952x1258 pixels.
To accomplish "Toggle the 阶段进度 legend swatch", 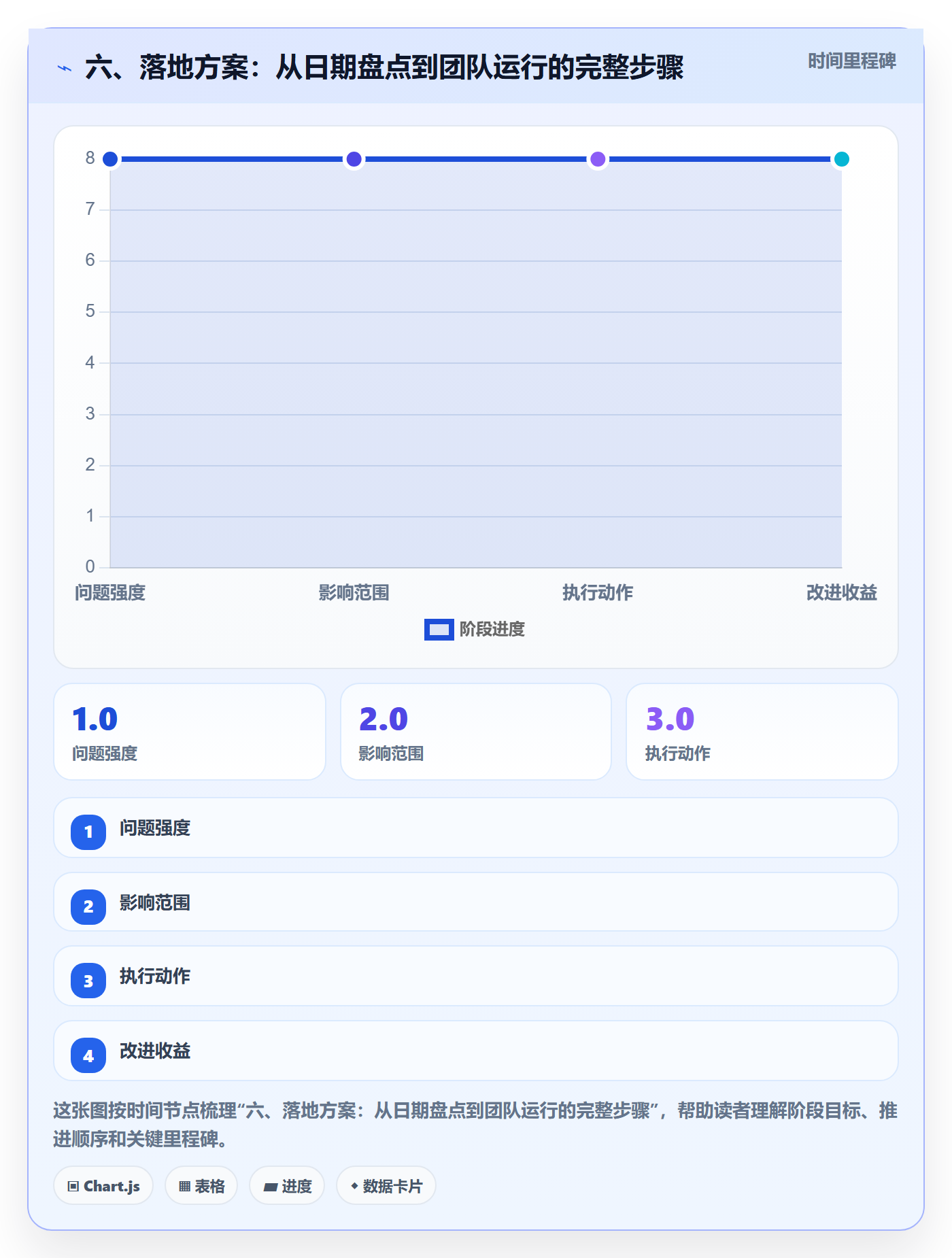I will click(439, 630).
